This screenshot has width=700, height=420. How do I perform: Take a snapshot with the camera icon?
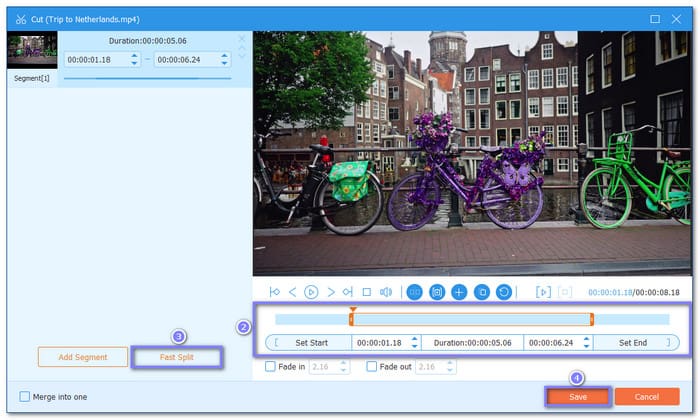437,292
